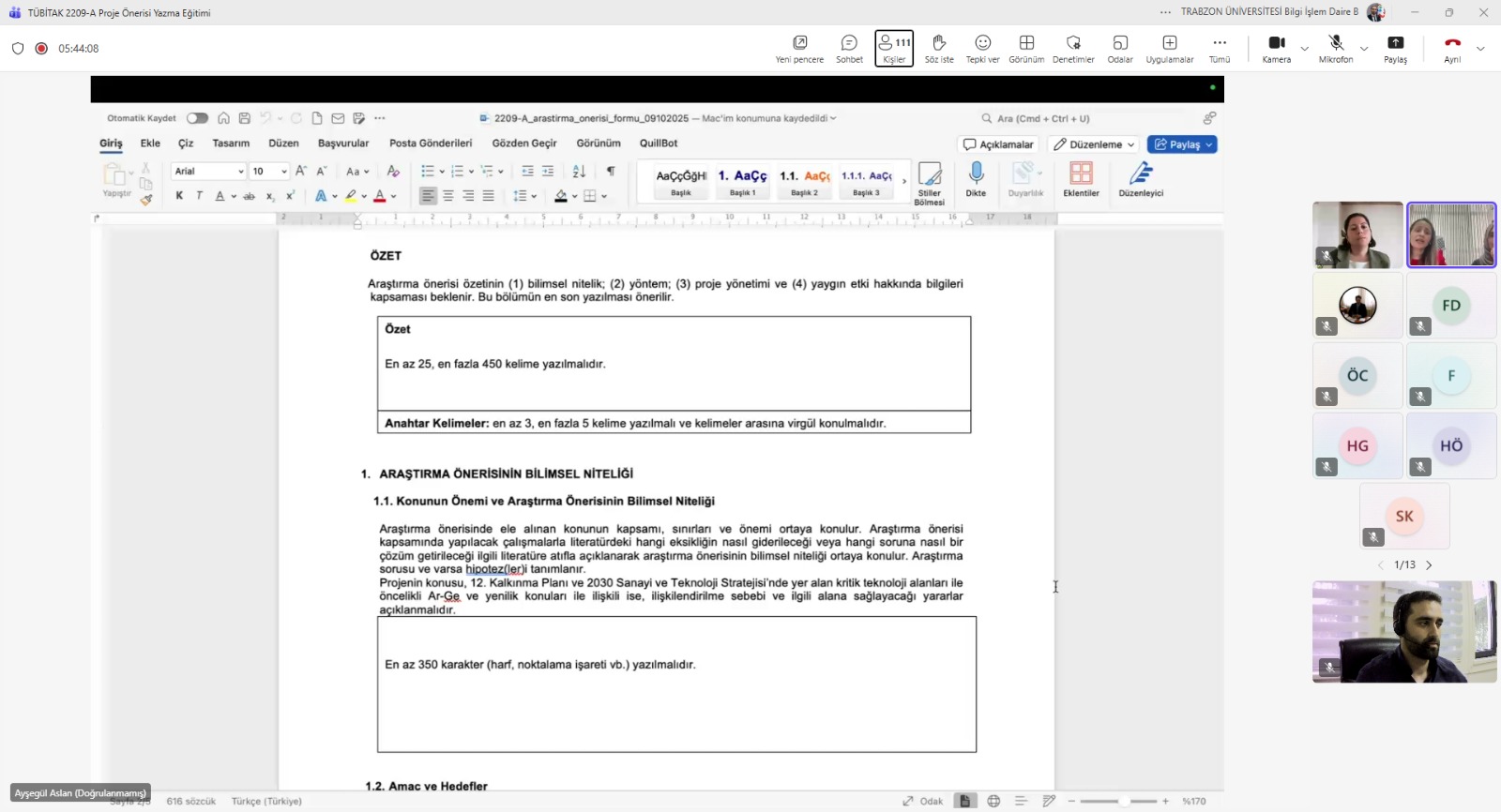Screen dimensions: 1501x812
Task: Open the Düzenleme mode dropdown
Action: tap(1095, 144)
